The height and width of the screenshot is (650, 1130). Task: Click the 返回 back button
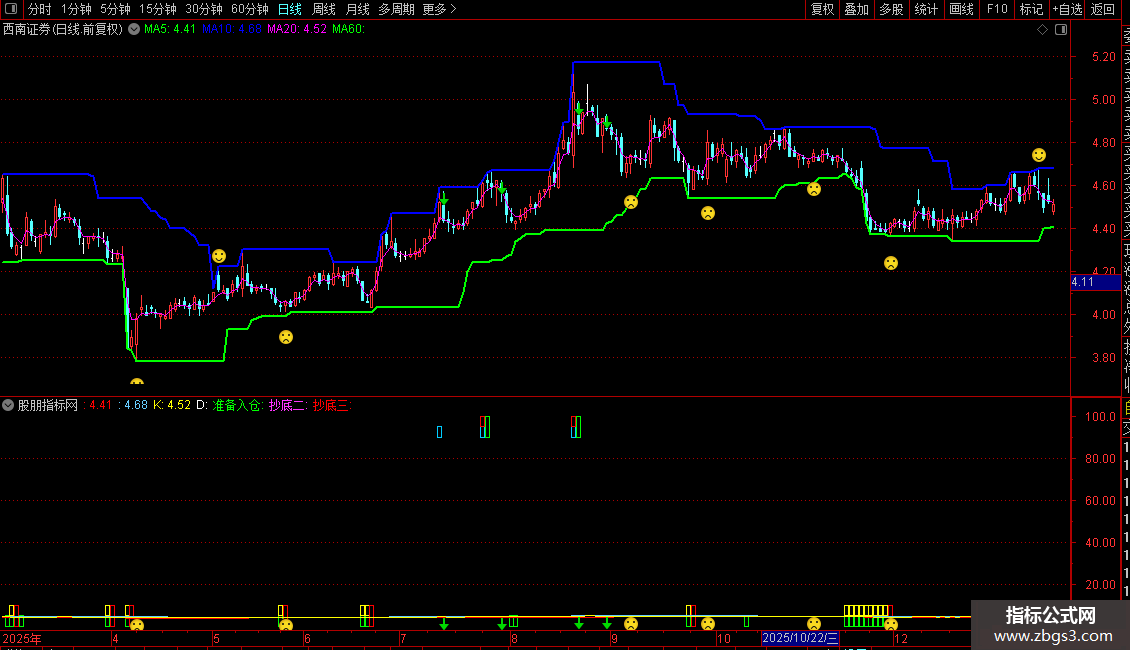(1103, 9)
